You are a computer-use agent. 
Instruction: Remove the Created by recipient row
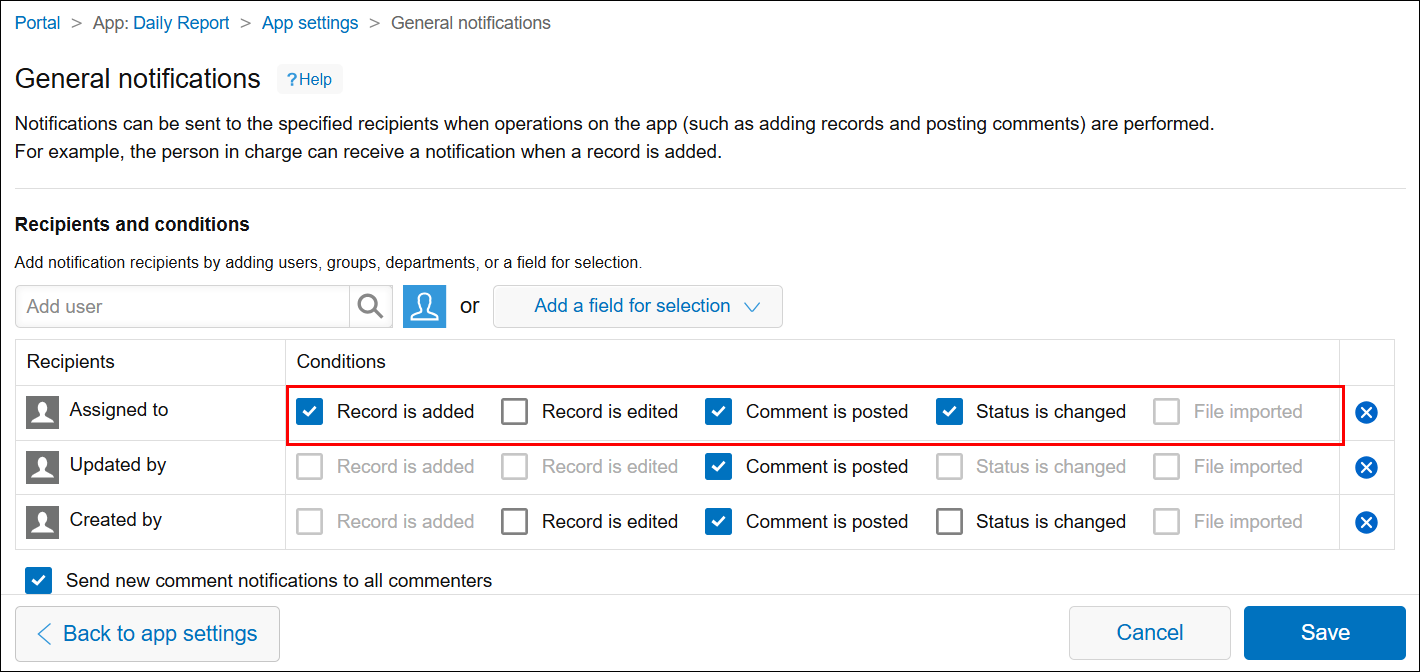[1366, 522]
